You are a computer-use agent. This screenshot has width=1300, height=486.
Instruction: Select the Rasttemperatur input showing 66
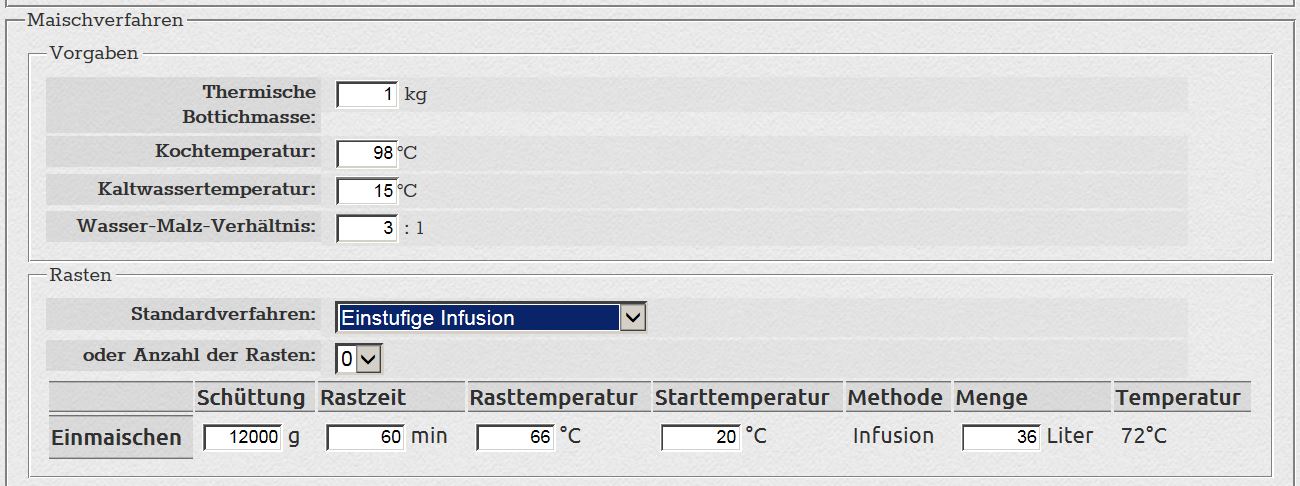click(x=515, y=437)
